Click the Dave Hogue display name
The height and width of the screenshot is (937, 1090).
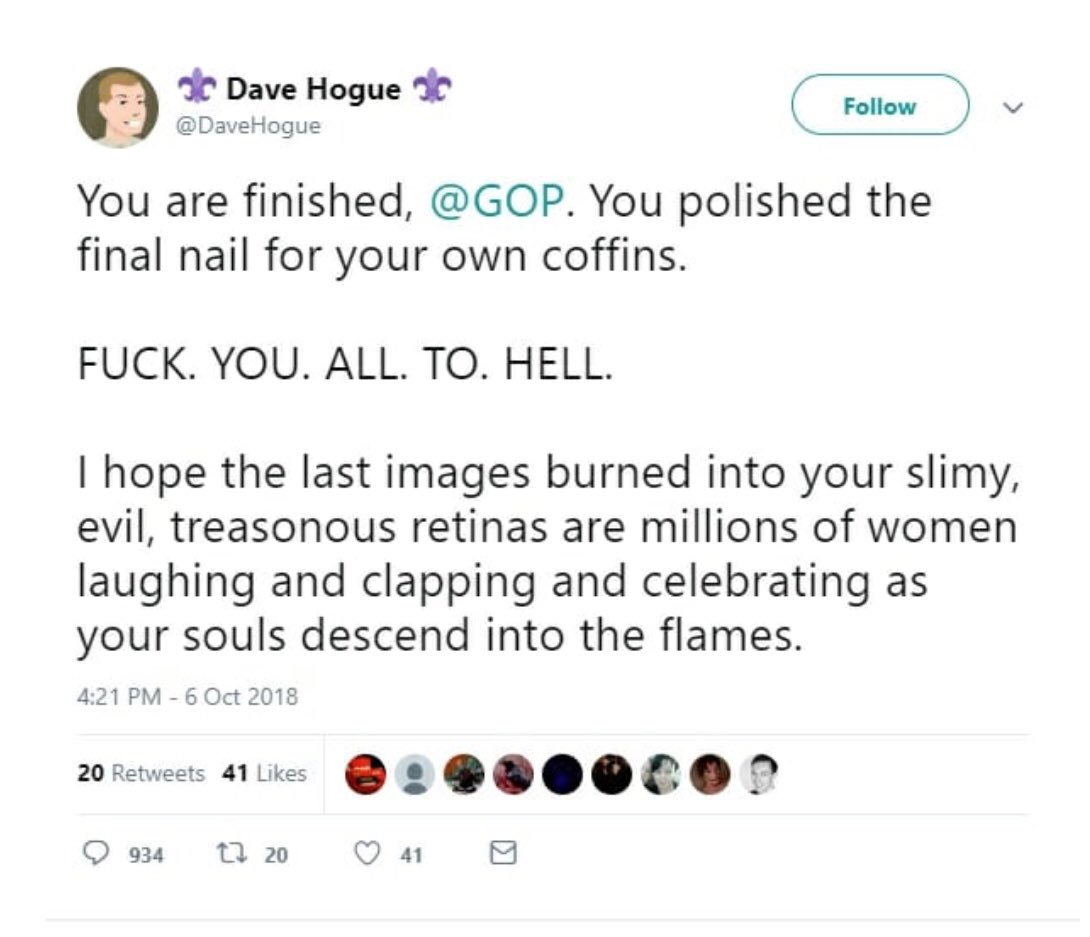(313, 90)
